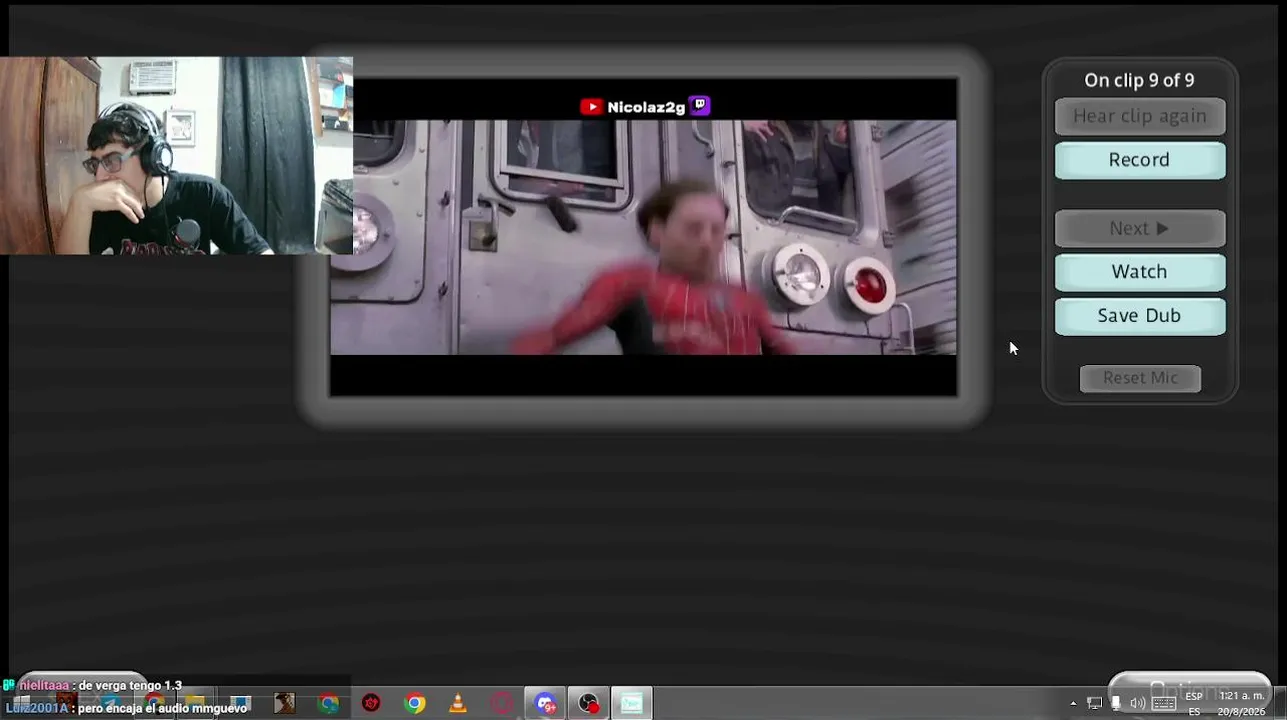The image size is (1287, 720).
Task: Click the Reset Mic button
Action: [1140, 378]
